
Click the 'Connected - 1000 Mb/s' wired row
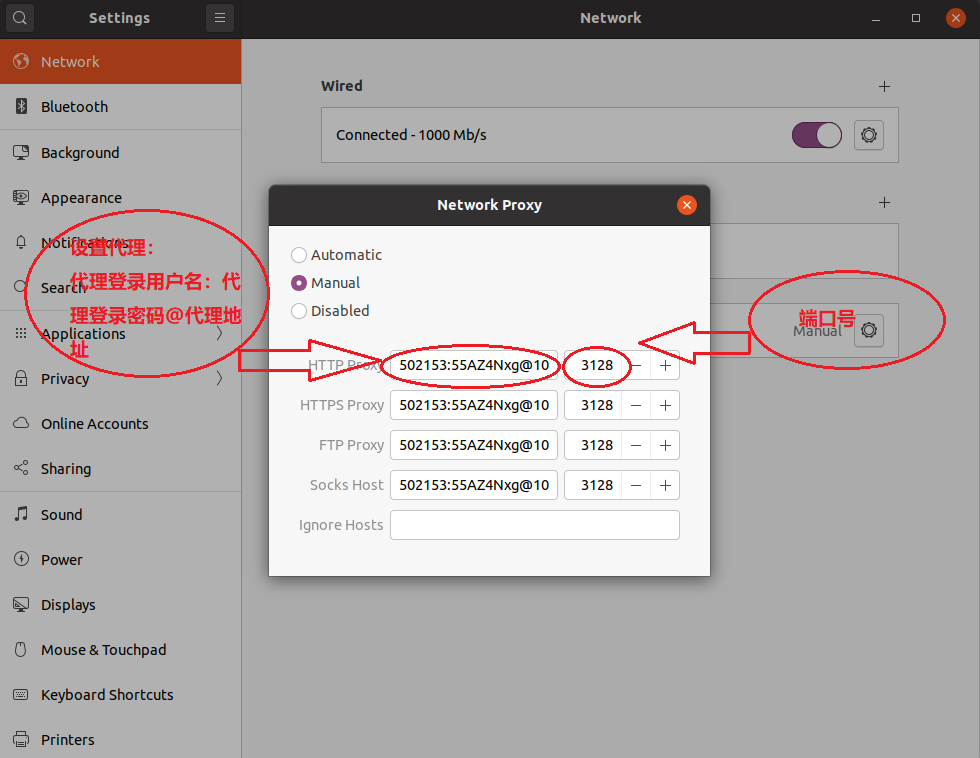[610, 135]
